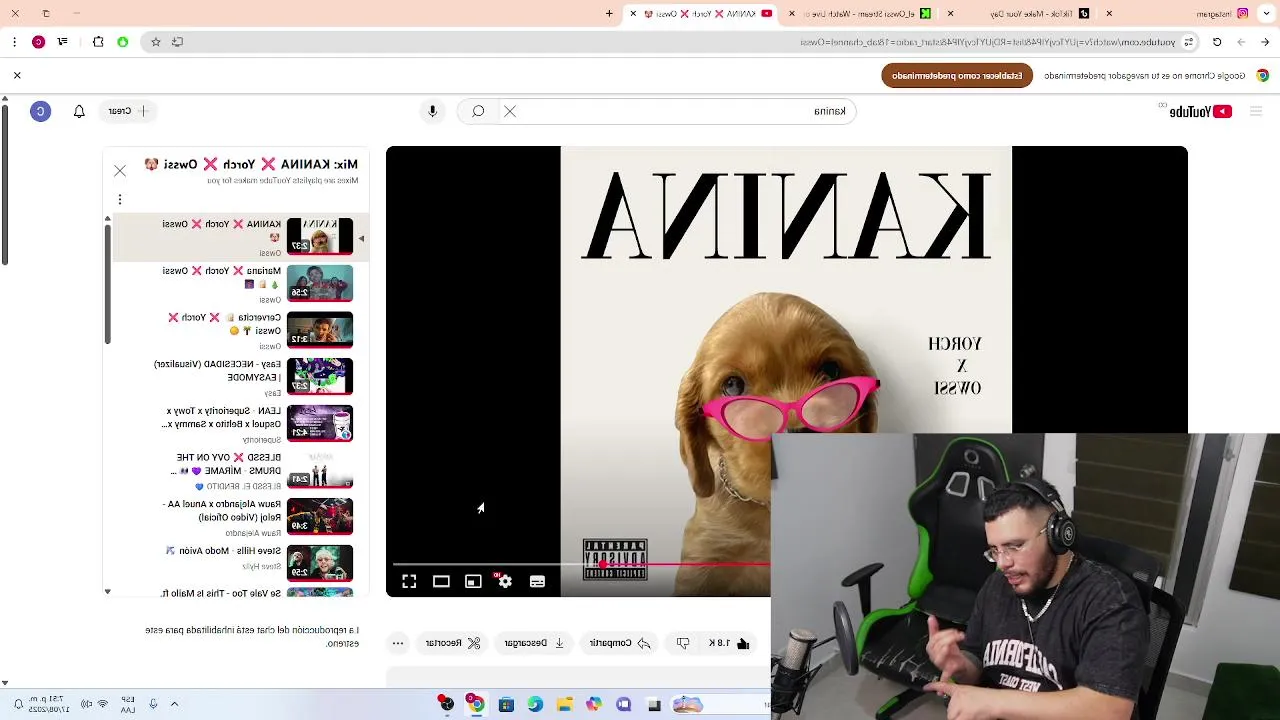The height and width of the screenshot is (720, 1280).
Task: Open Microsoft Store from the taskbar
Action: [x=506, y=705]
